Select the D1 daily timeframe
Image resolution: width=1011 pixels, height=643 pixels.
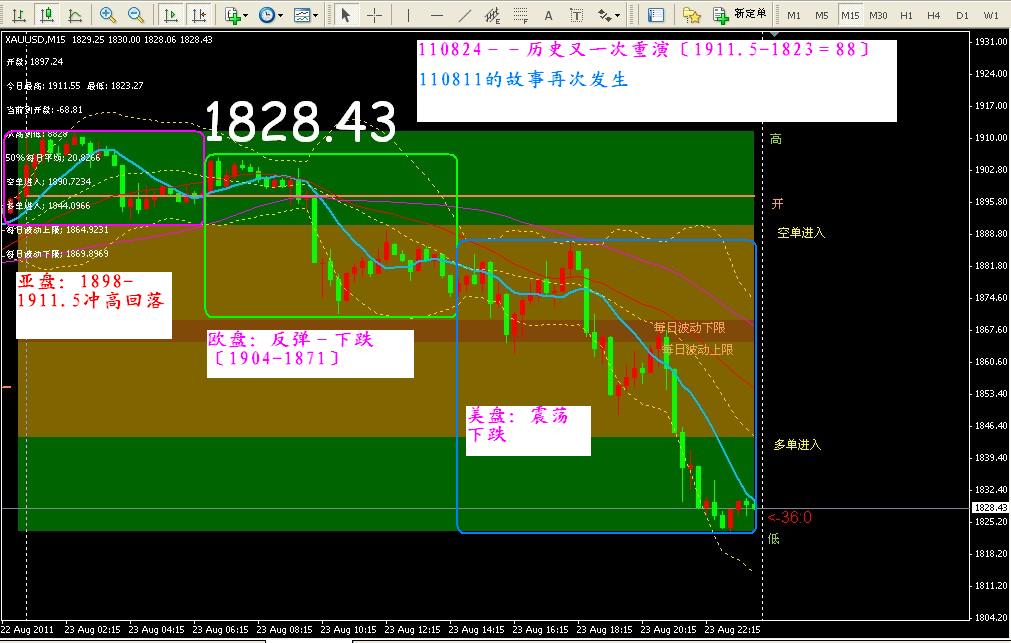tap(962, 15)
